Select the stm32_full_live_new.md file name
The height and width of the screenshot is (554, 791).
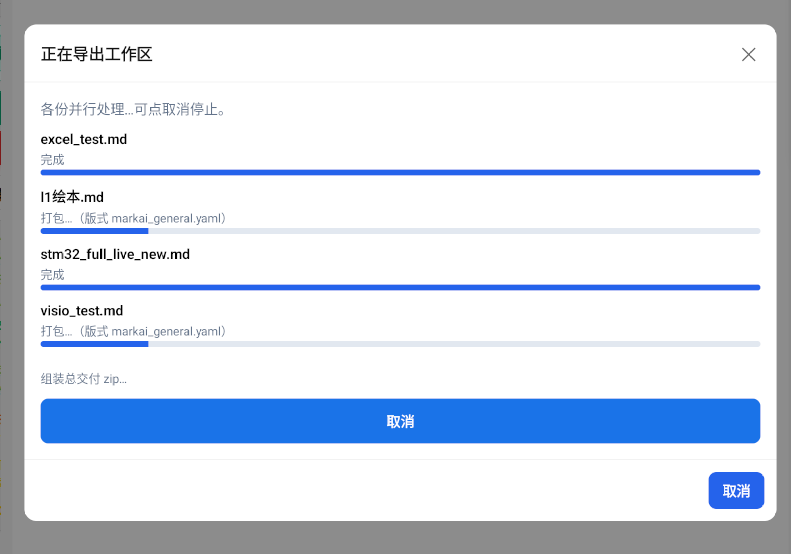click(x=115, y=254)
